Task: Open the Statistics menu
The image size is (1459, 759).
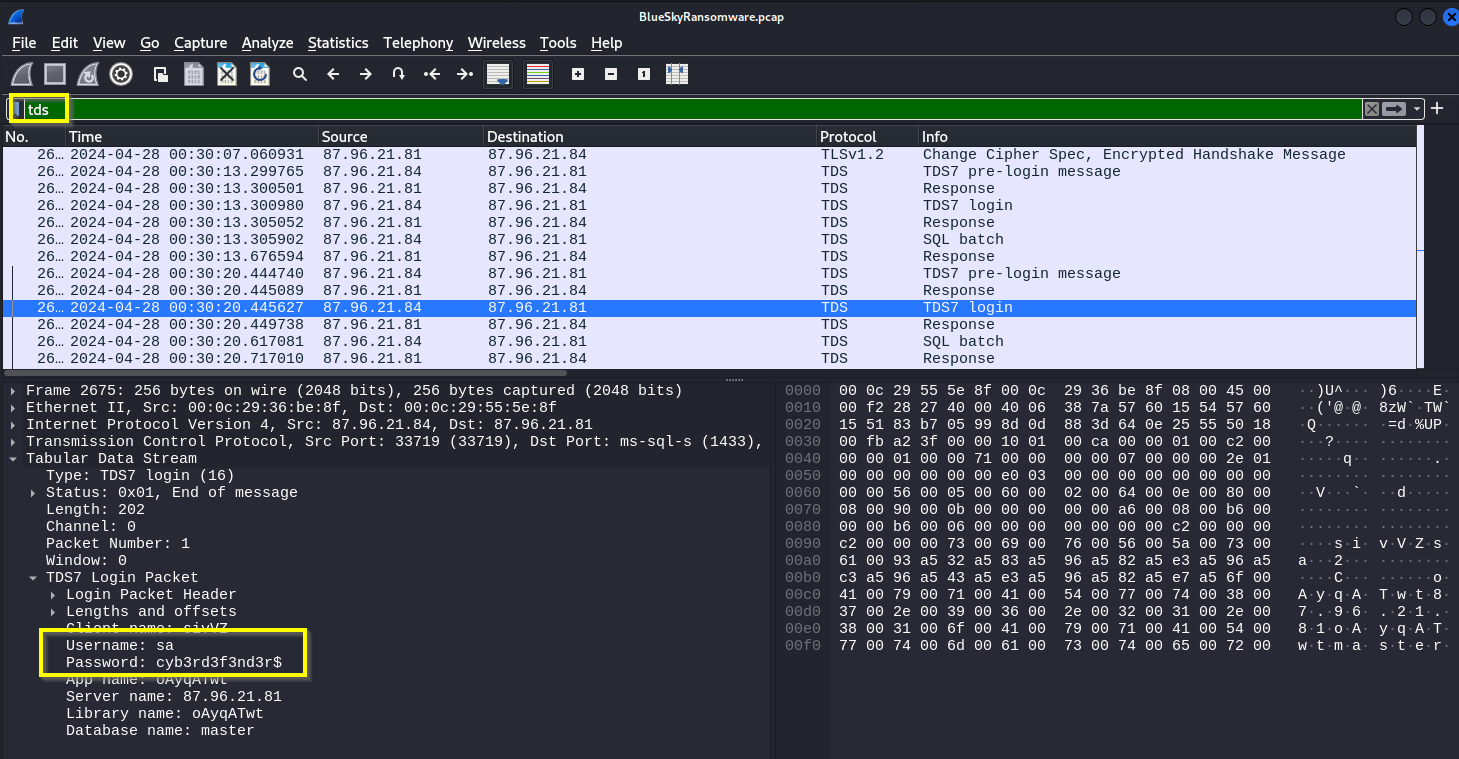Action: 337,43
